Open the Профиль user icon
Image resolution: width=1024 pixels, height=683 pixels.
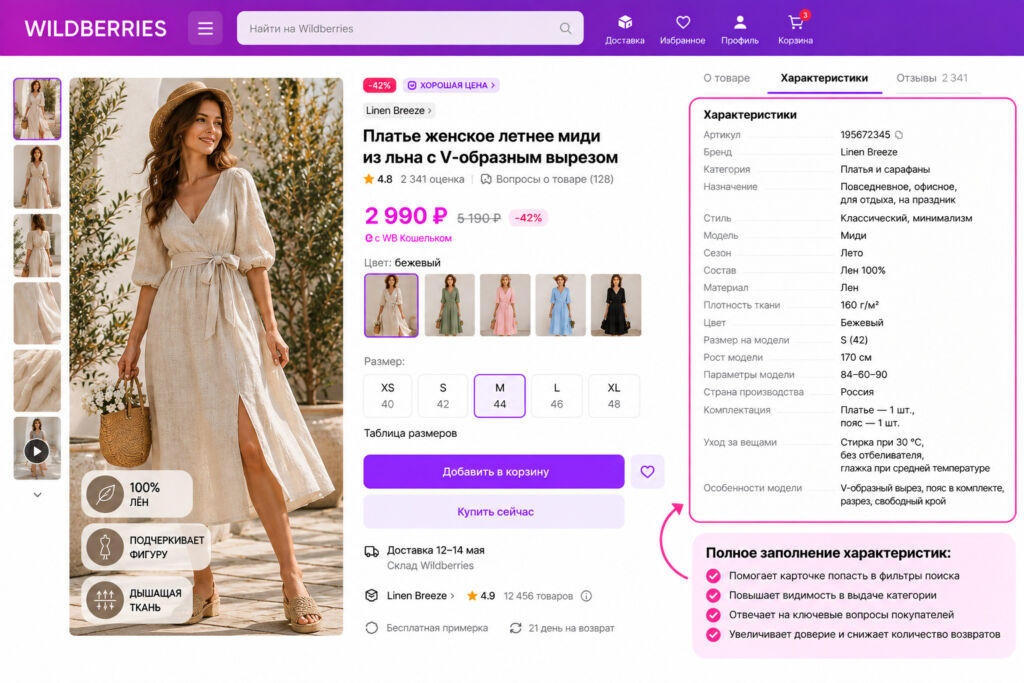740,29
